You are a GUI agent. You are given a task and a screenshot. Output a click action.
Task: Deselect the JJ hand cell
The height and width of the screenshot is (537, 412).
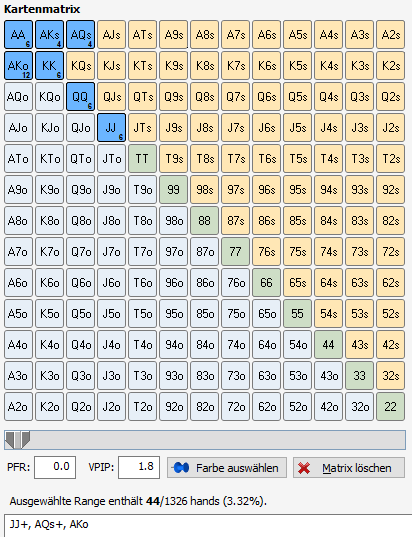point(111,128)
